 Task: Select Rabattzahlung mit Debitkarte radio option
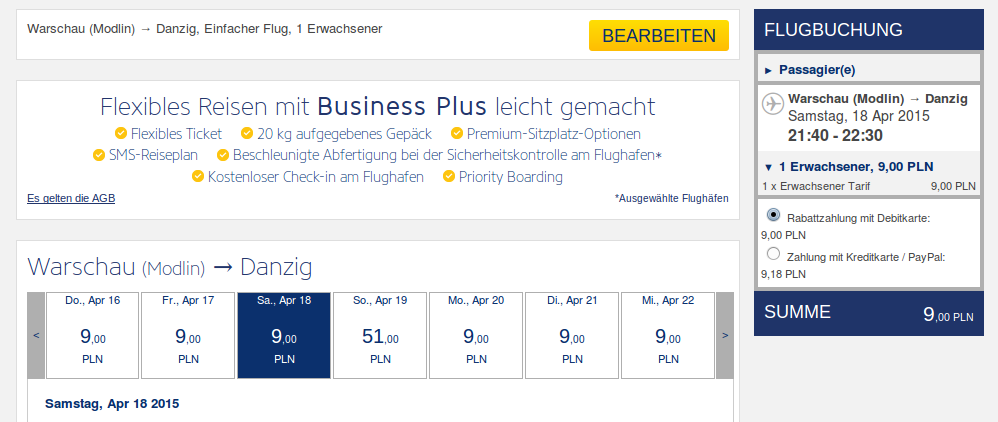tap(773, 214)
